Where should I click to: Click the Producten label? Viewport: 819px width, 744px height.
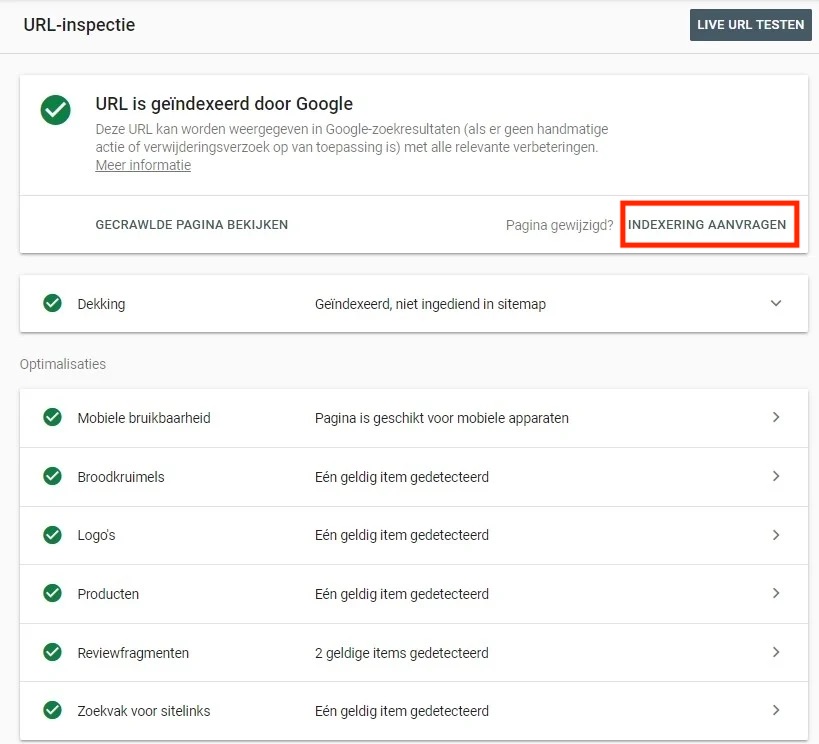[108, 594]
